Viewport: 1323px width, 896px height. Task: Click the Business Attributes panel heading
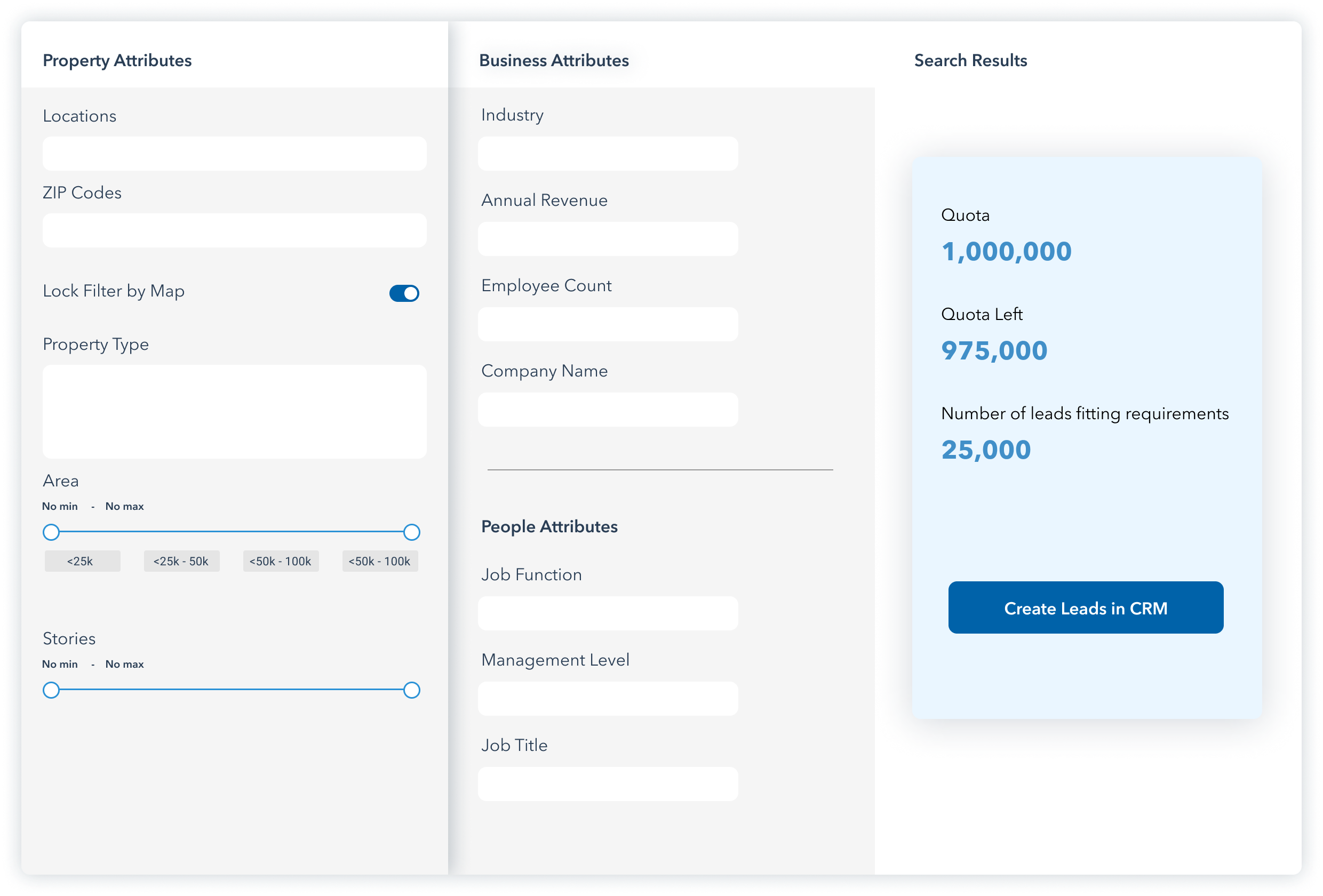tap(553, 60)
